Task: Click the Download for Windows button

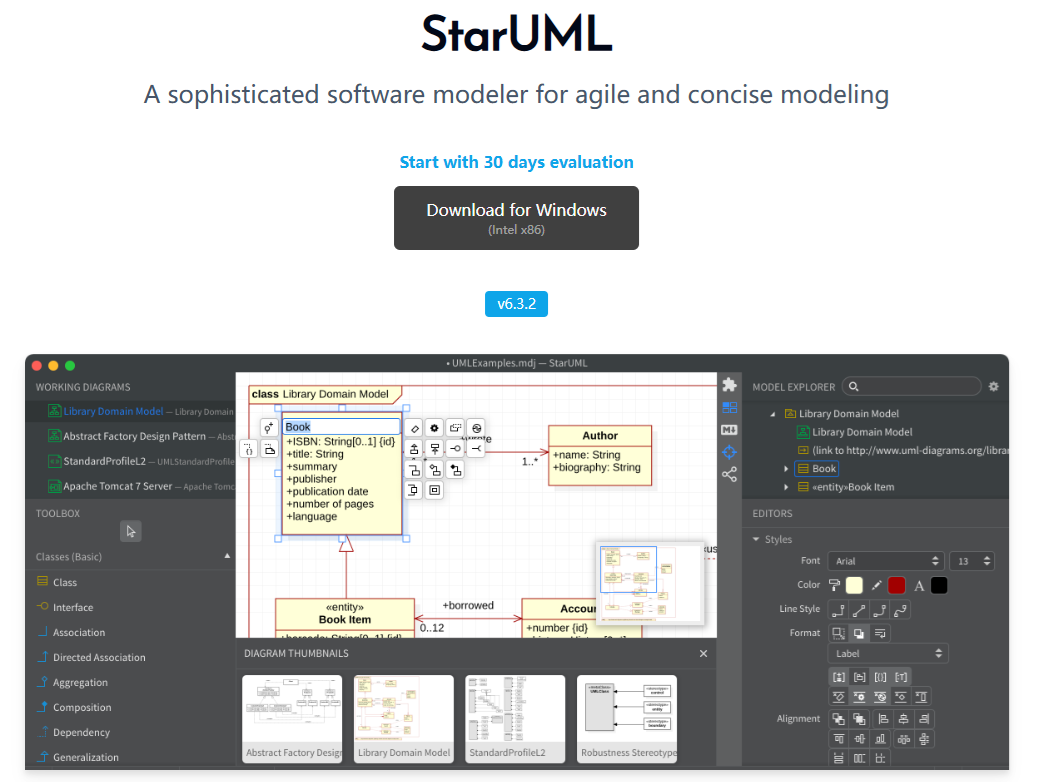Action: click(x=516, y=218)
